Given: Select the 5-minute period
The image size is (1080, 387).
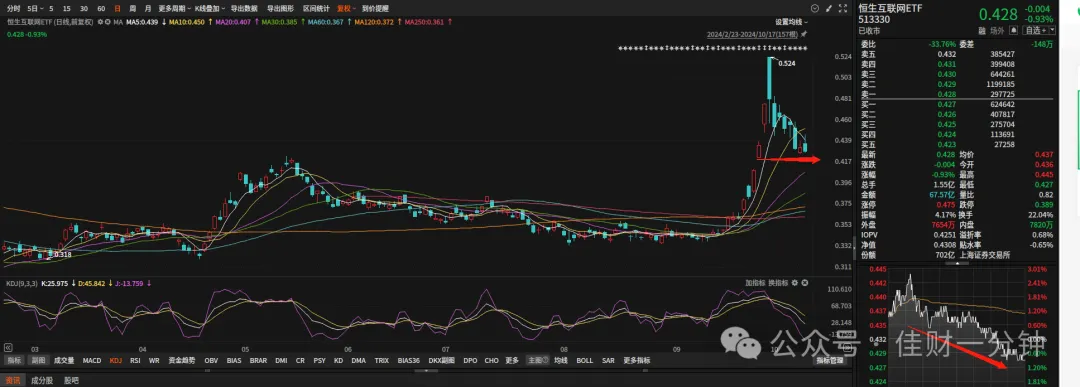Looking at the screenshot, I should [x=52, y=8].
